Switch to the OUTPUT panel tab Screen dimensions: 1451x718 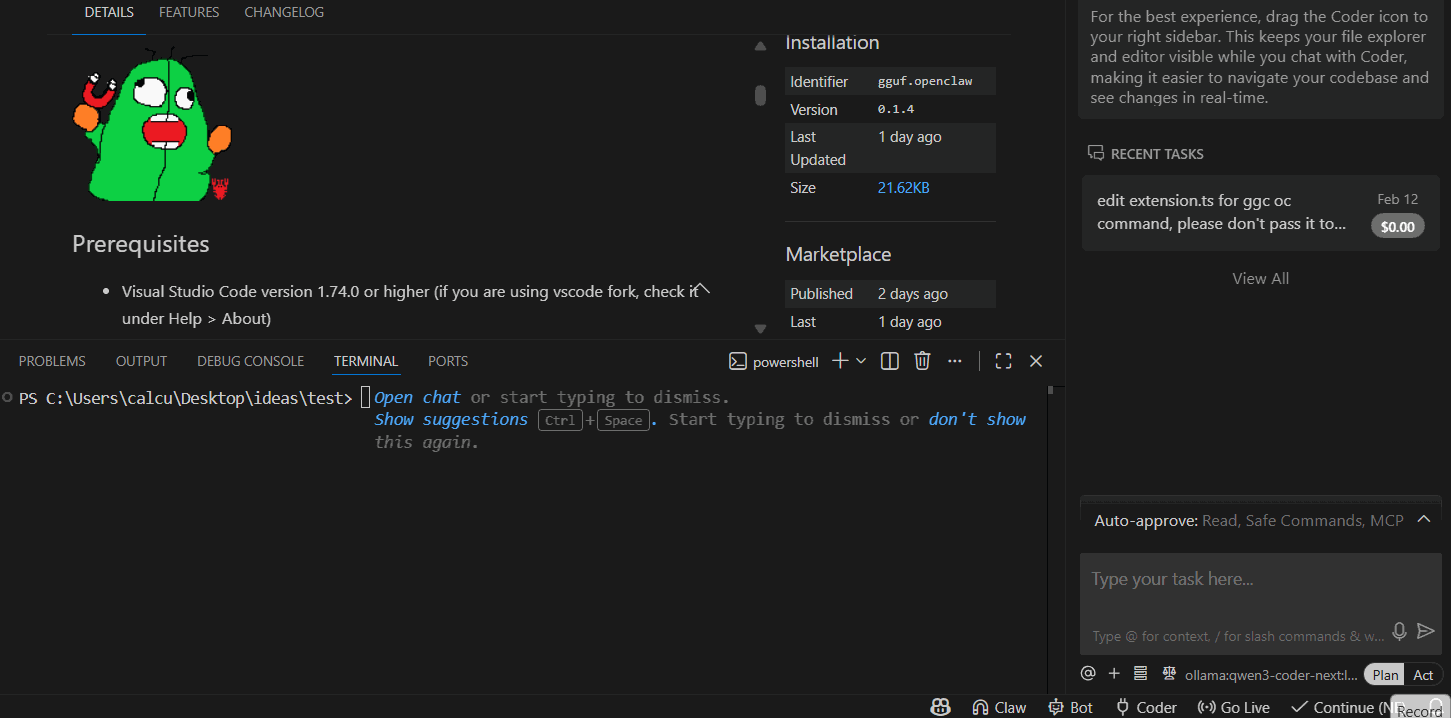pyautogui.click(x=141, y=361)
